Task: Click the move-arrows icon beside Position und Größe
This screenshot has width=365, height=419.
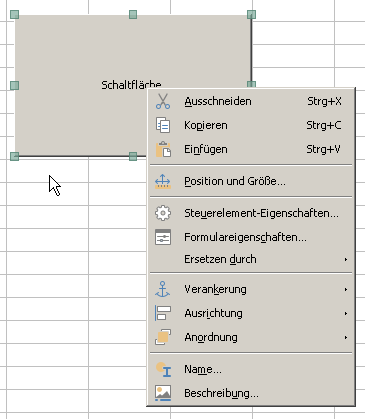Action: click(163, 181)
